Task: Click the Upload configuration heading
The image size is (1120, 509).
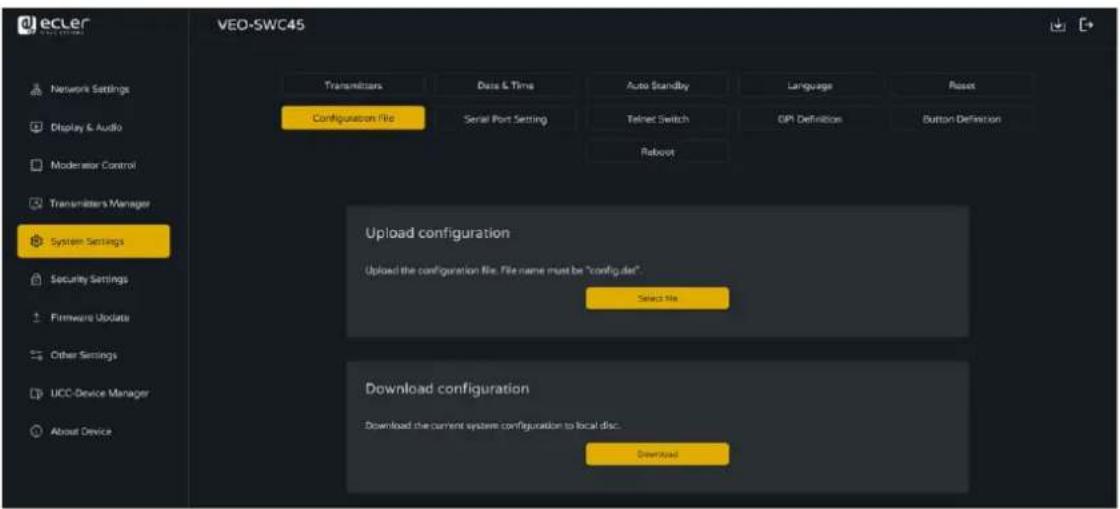Action: coord(438,233)
